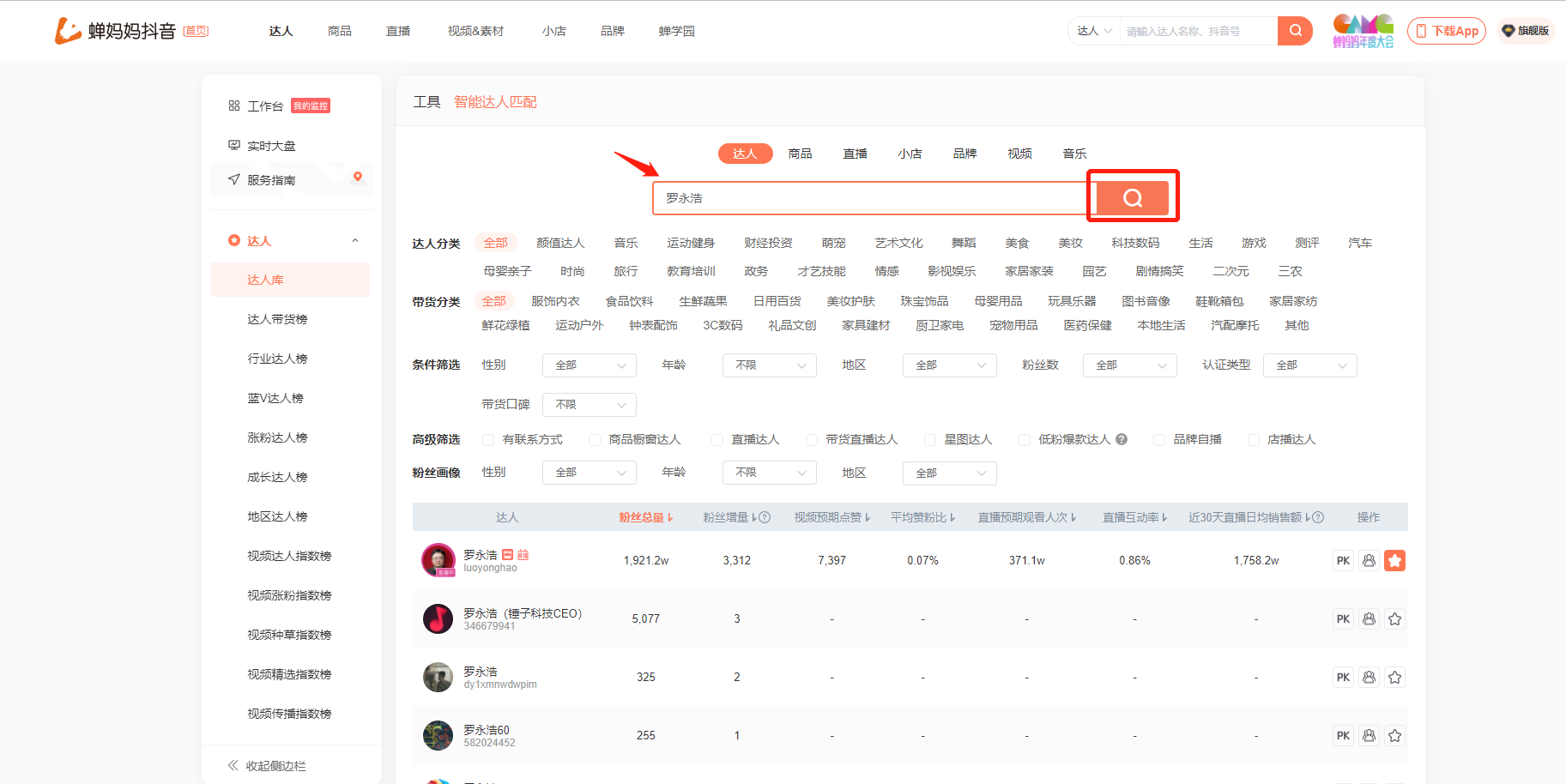Click 下载App button

[x=1447, y=31]
